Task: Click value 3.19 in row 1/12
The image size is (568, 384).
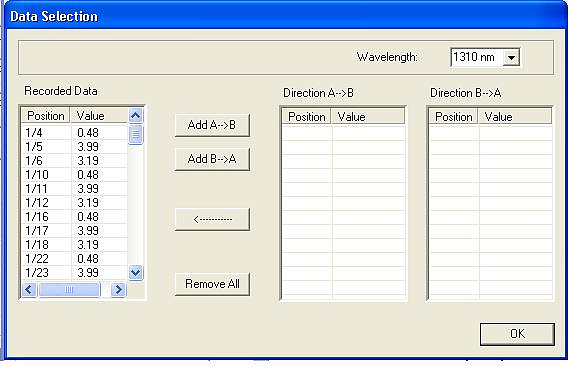Action: (88, 203)
